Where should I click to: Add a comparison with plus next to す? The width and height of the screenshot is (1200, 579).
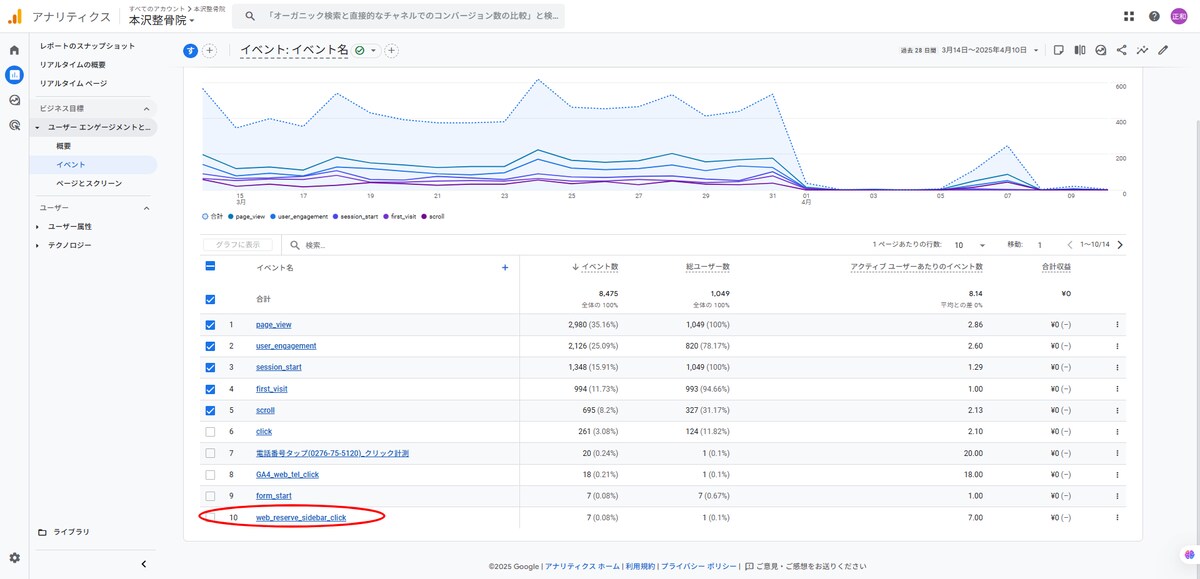tap(210, 50)
